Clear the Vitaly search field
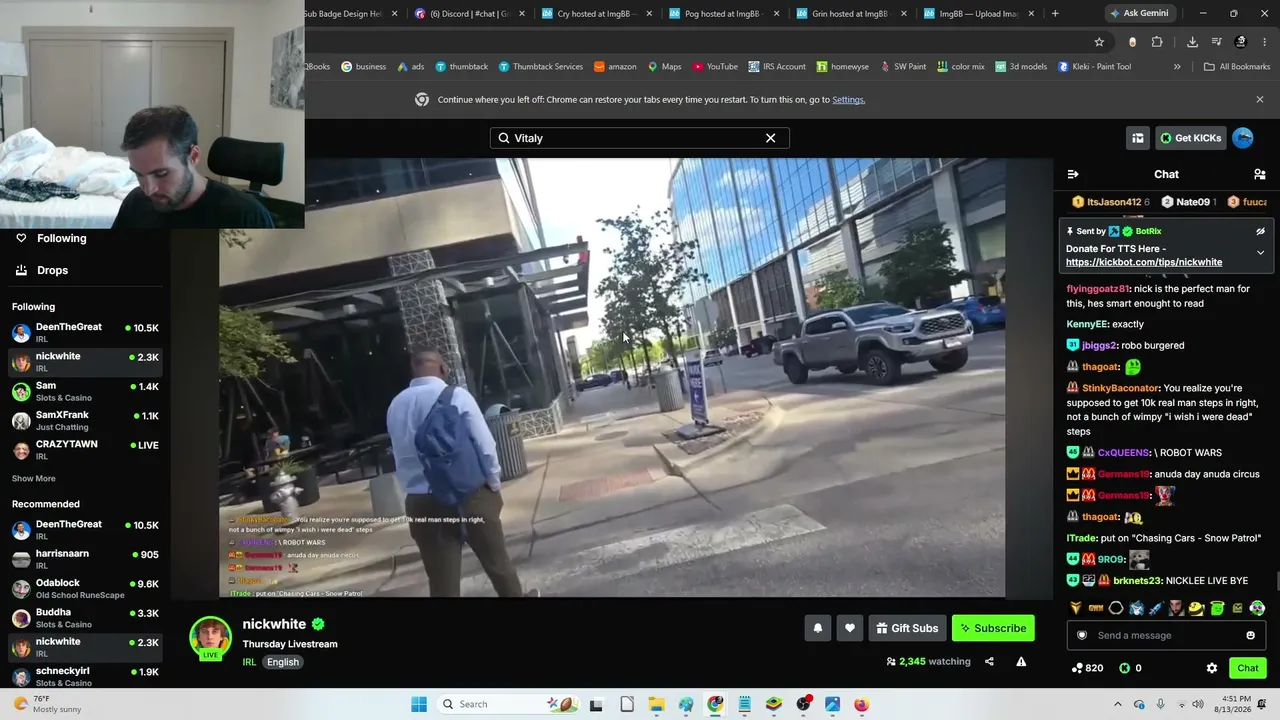1280x720 pixels. [770, 138]
